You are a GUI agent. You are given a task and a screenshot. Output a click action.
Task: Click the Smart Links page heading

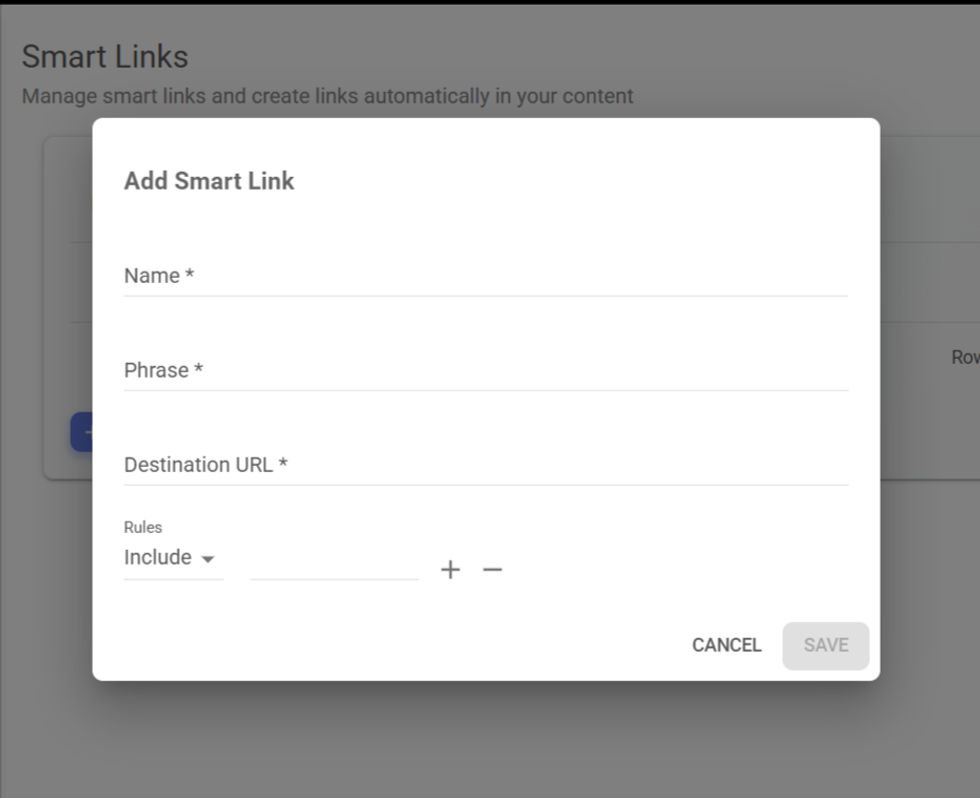click(105, 57)
